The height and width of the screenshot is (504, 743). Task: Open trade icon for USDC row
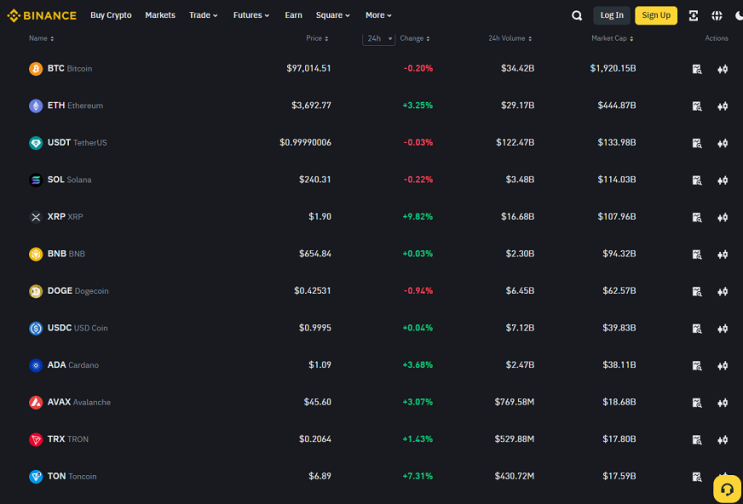722,329
